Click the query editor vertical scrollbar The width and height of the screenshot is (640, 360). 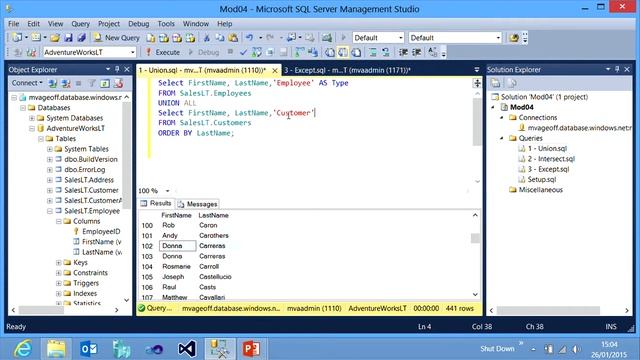point(477,122)
